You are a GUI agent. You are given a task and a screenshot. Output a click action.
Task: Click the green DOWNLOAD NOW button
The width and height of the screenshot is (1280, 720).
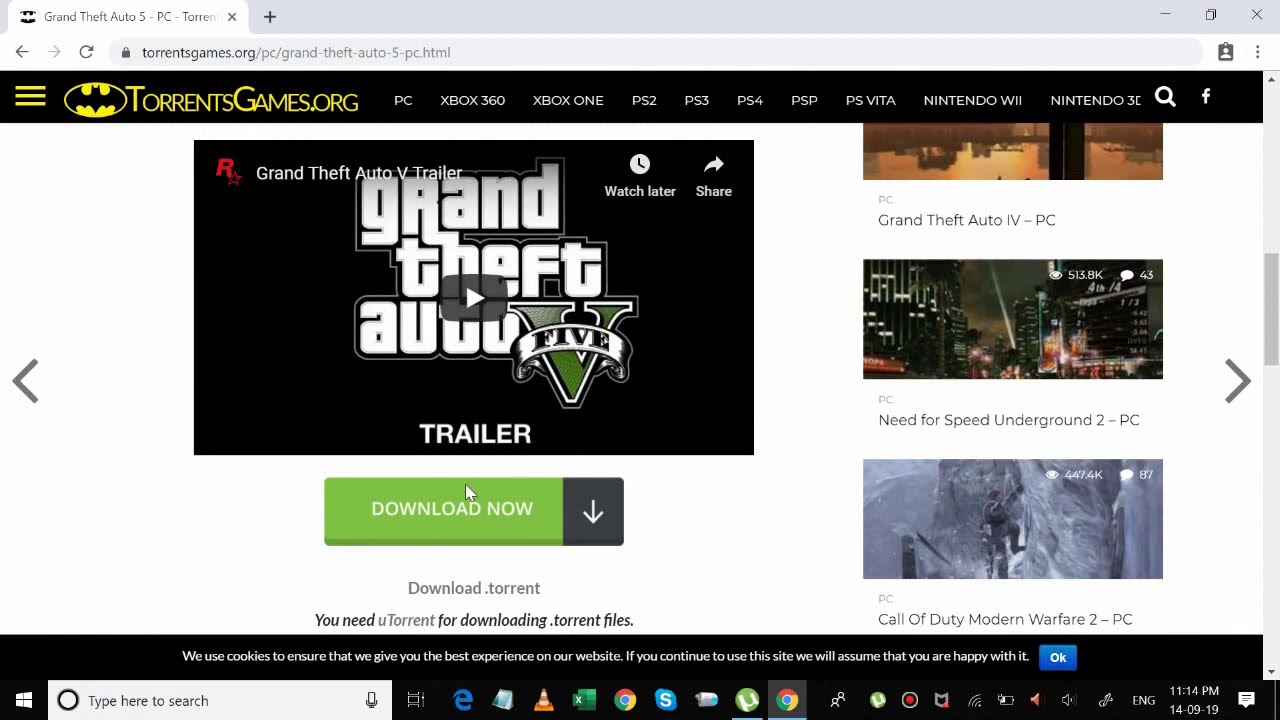click(x=444, y=511)
